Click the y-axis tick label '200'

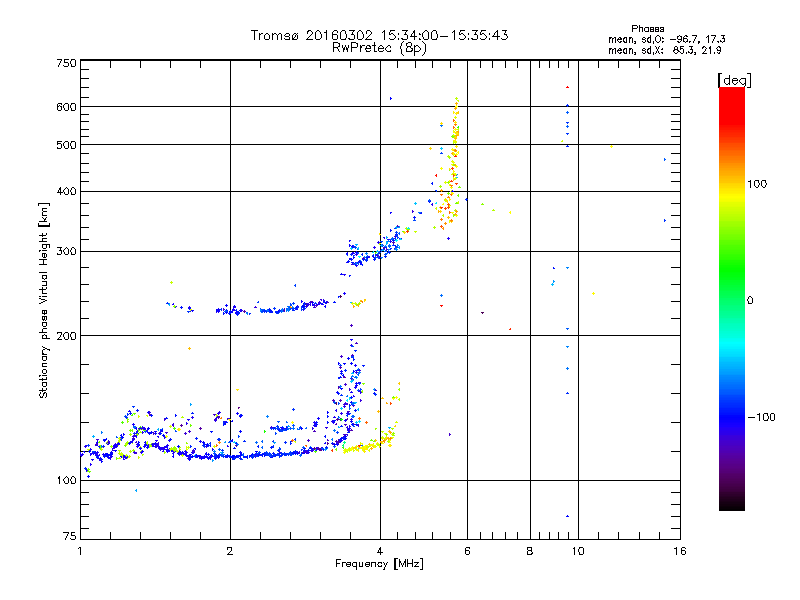(66, 336)
